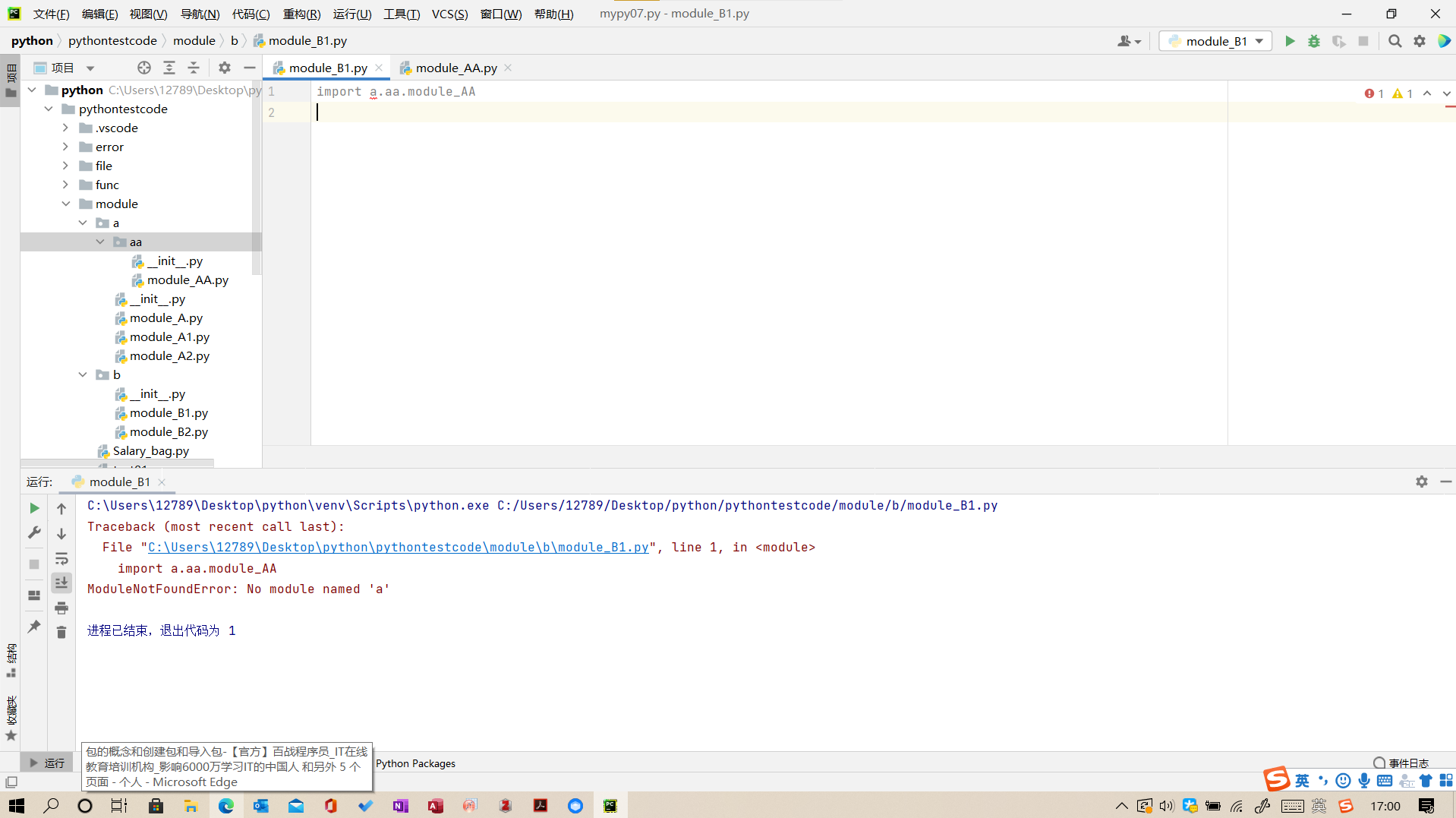The image size is (1456, 818).
Task: Open the 文件(F) menu
Action: 51,14
